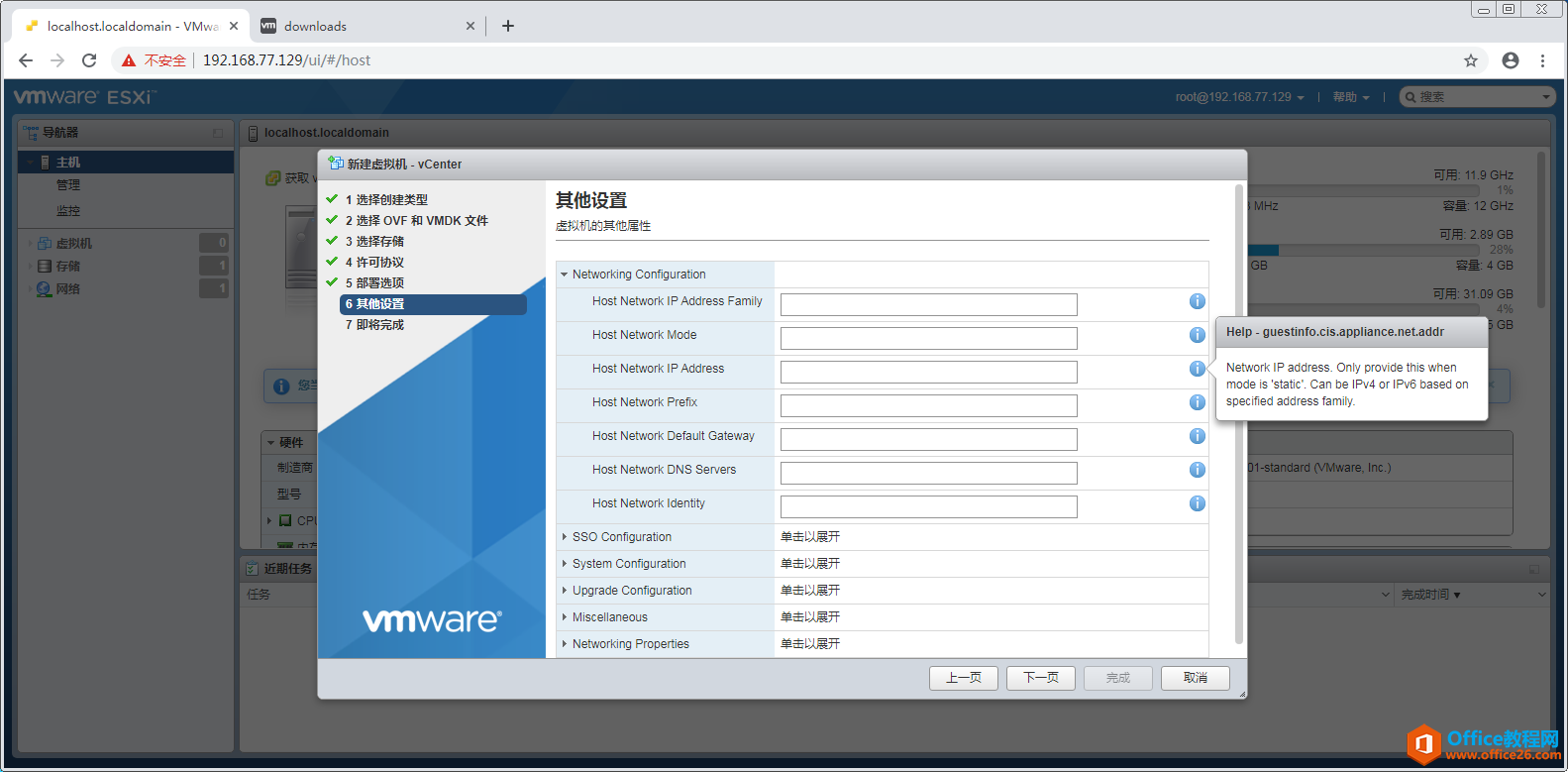This screenshot has width=1568, height=772.
Task: Click the 下一页 next button
Action: [x=1041, y=678]
